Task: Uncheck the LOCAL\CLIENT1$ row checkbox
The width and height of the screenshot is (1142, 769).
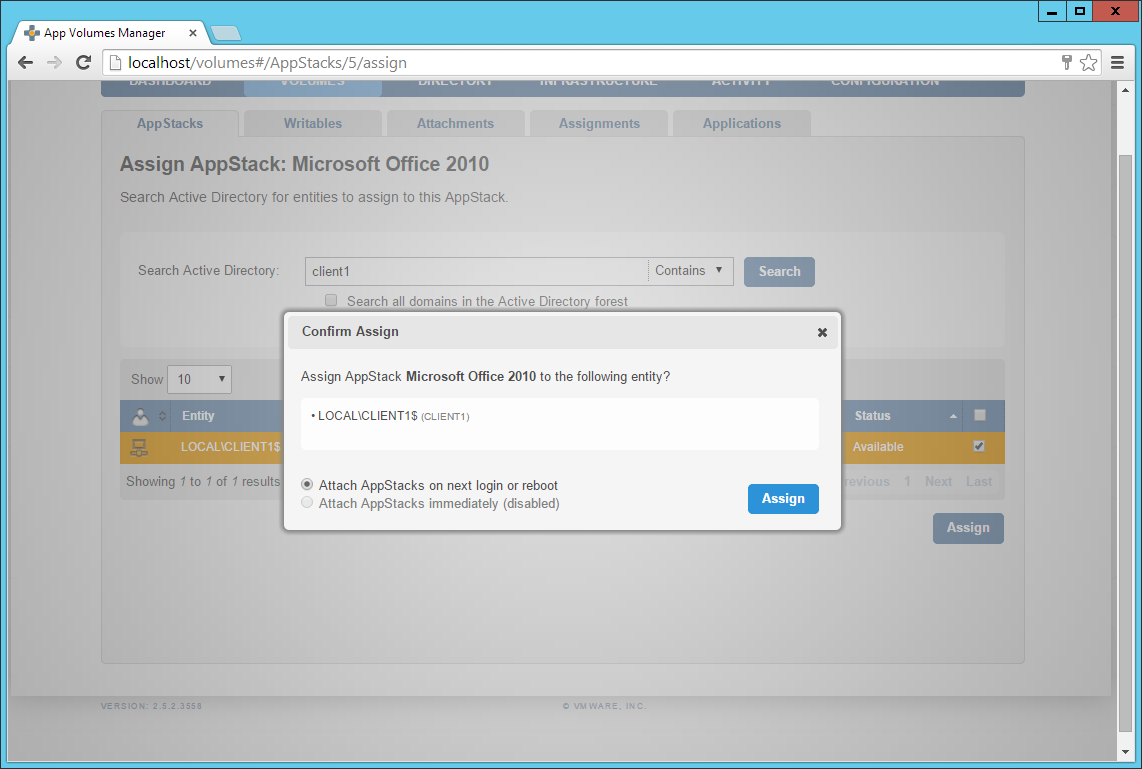Action: click(x=980, y=446)
